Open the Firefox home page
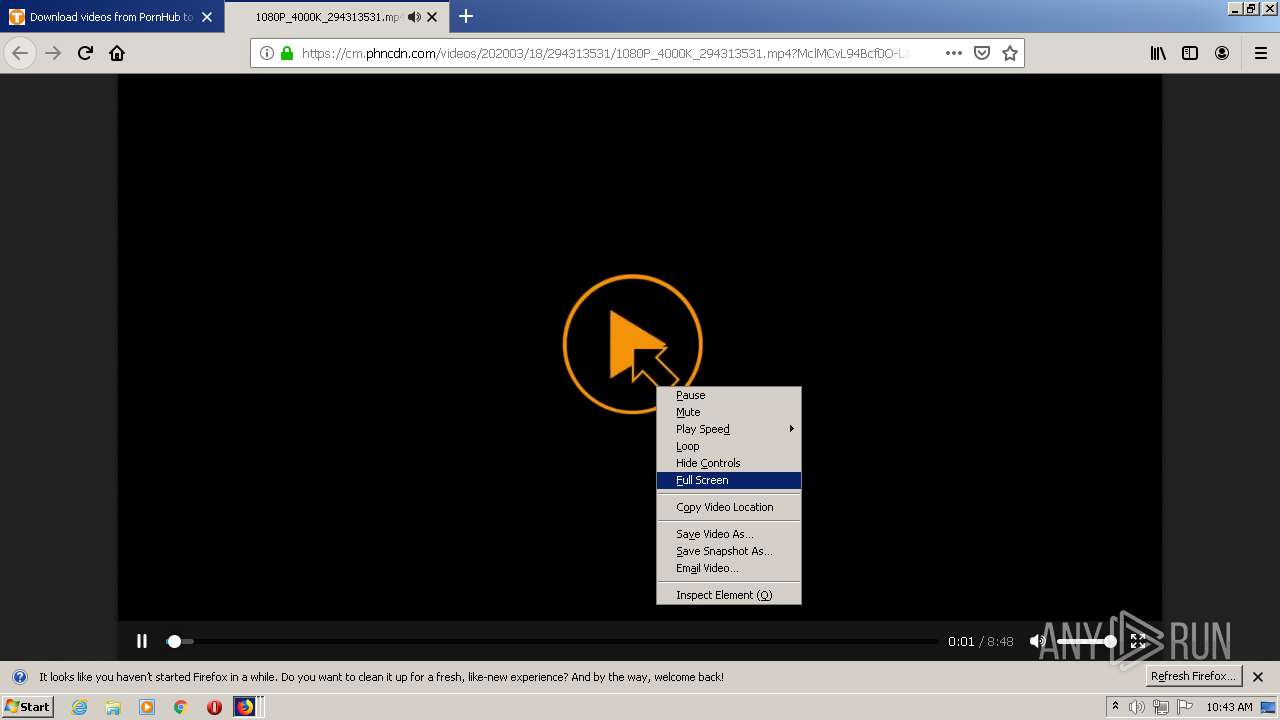 (x=117, y=53)
